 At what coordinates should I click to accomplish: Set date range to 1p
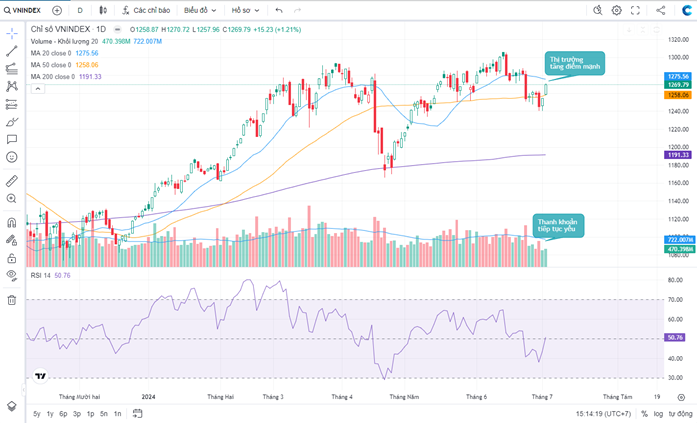point(90,414)
